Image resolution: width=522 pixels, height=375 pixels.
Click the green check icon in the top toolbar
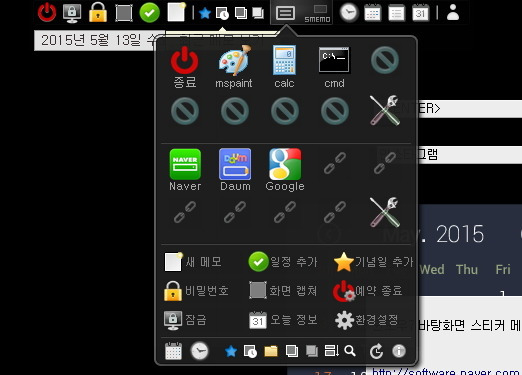point(149,13)
